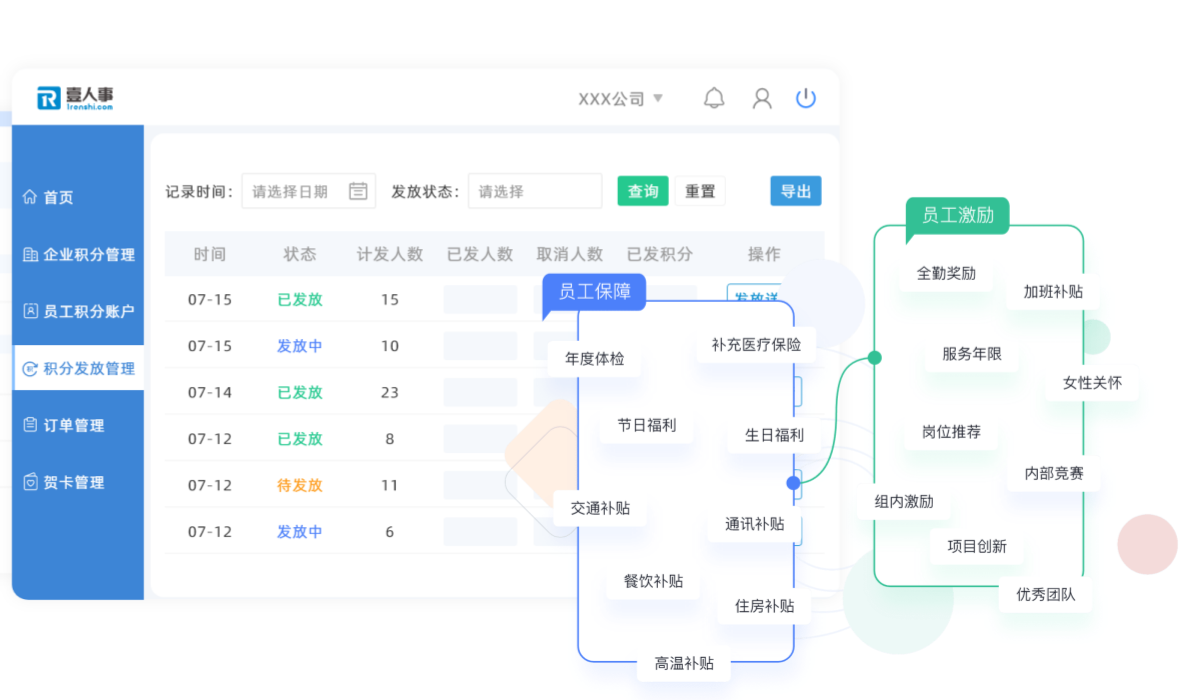Click 发放中 status in the 6-person row
Image resolution: width=1200 pixels, height=700 pixels.
(300, 532)
